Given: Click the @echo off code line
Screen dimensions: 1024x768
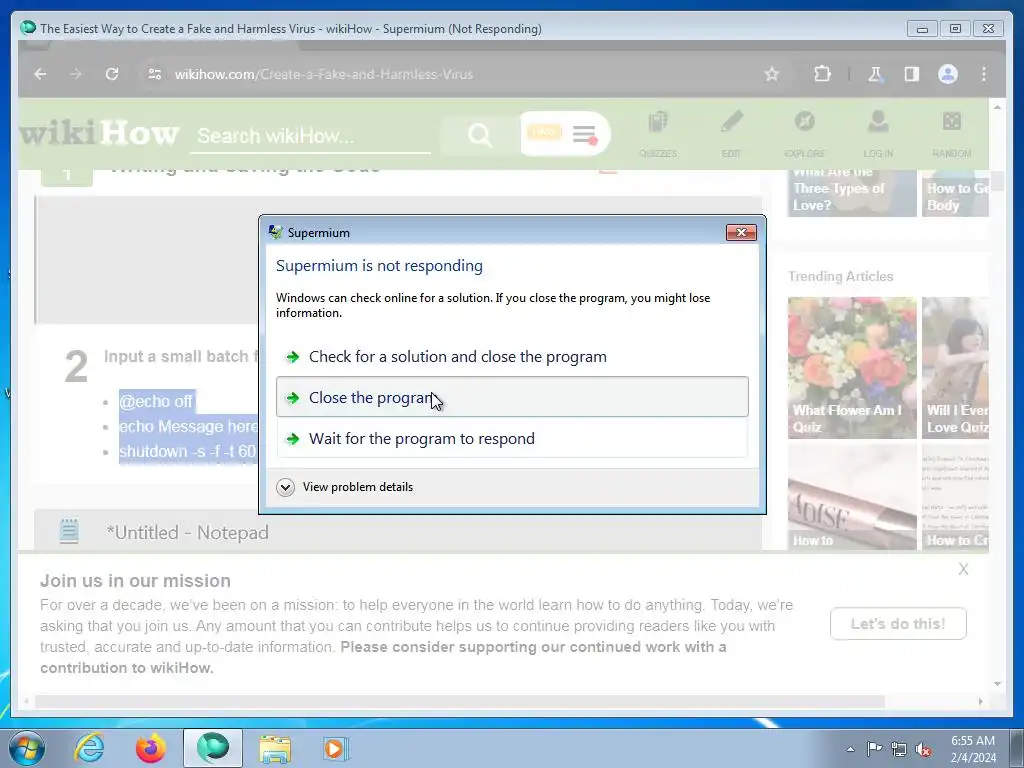Looking at the screenshot, I should click(x=156, y=401).
